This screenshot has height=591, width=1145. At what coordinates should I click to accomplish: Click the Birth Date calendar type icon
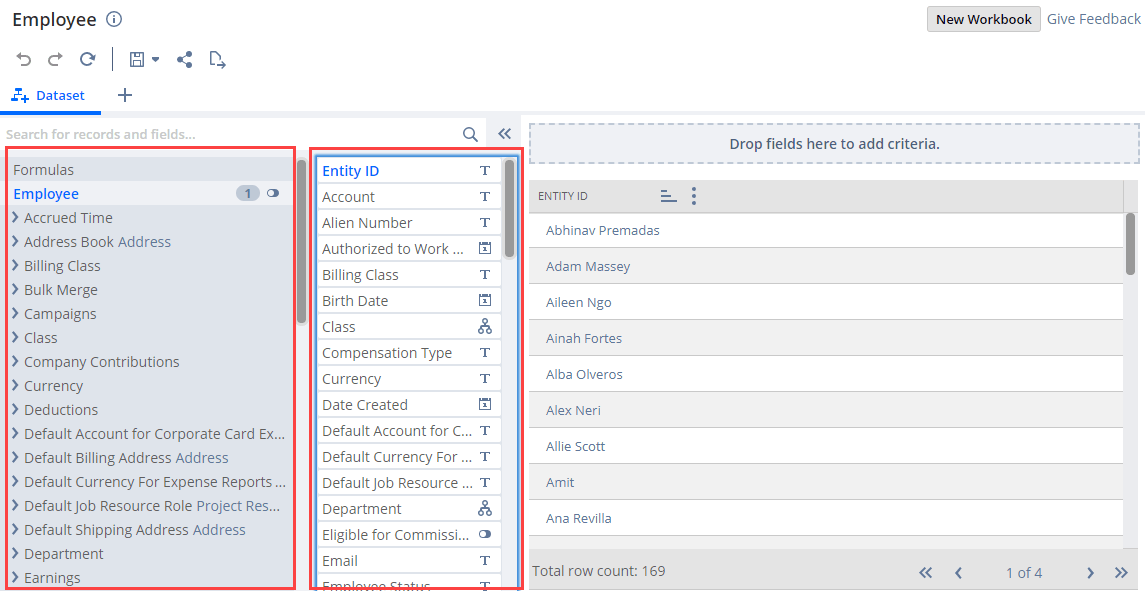485,300
